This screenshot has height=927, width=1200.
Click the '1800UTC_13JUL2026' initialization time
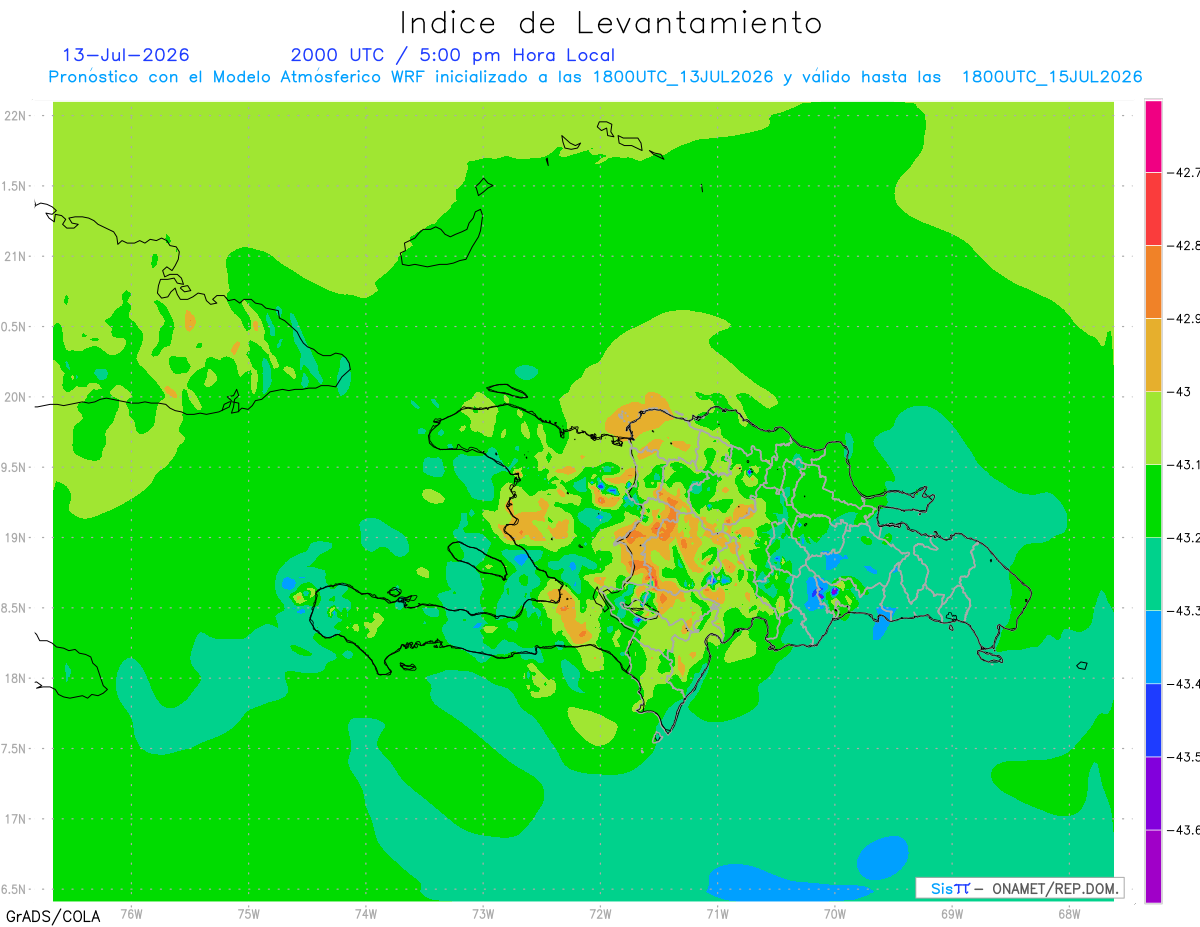click(x=683, y=77)
